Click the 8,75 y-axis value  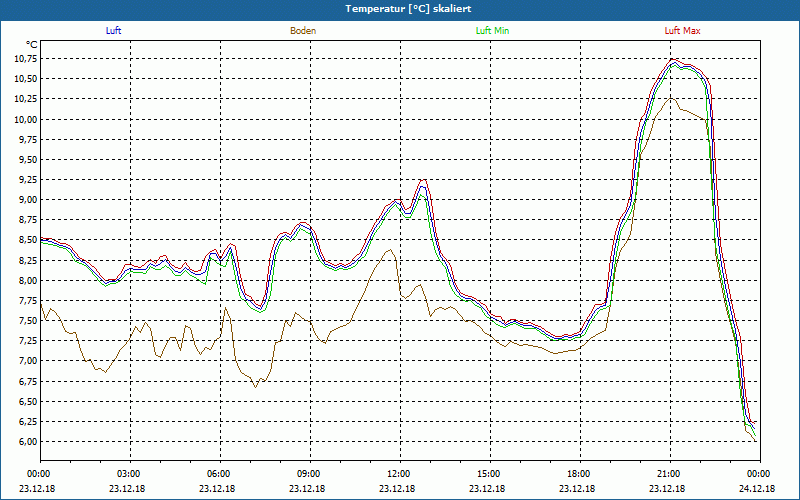click(x=28, y=220)
